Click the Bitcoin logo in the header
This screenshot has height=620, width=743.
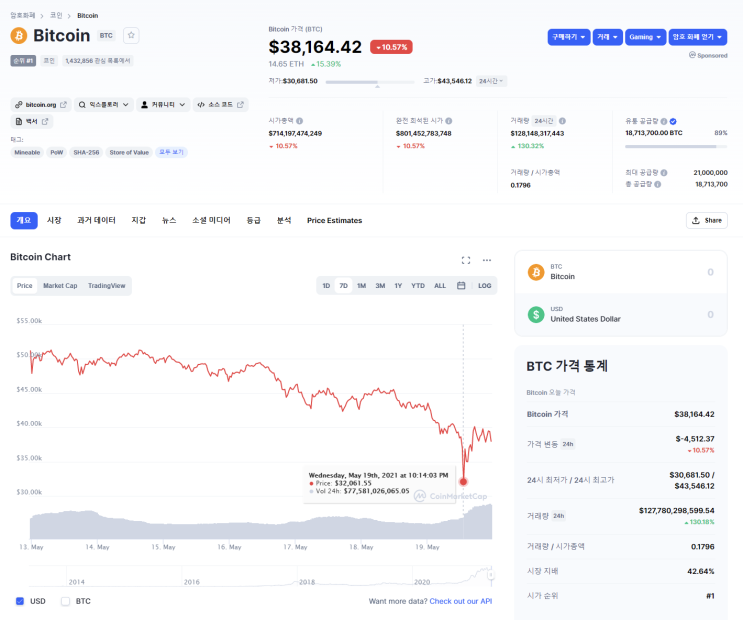[x=18, y=36]
